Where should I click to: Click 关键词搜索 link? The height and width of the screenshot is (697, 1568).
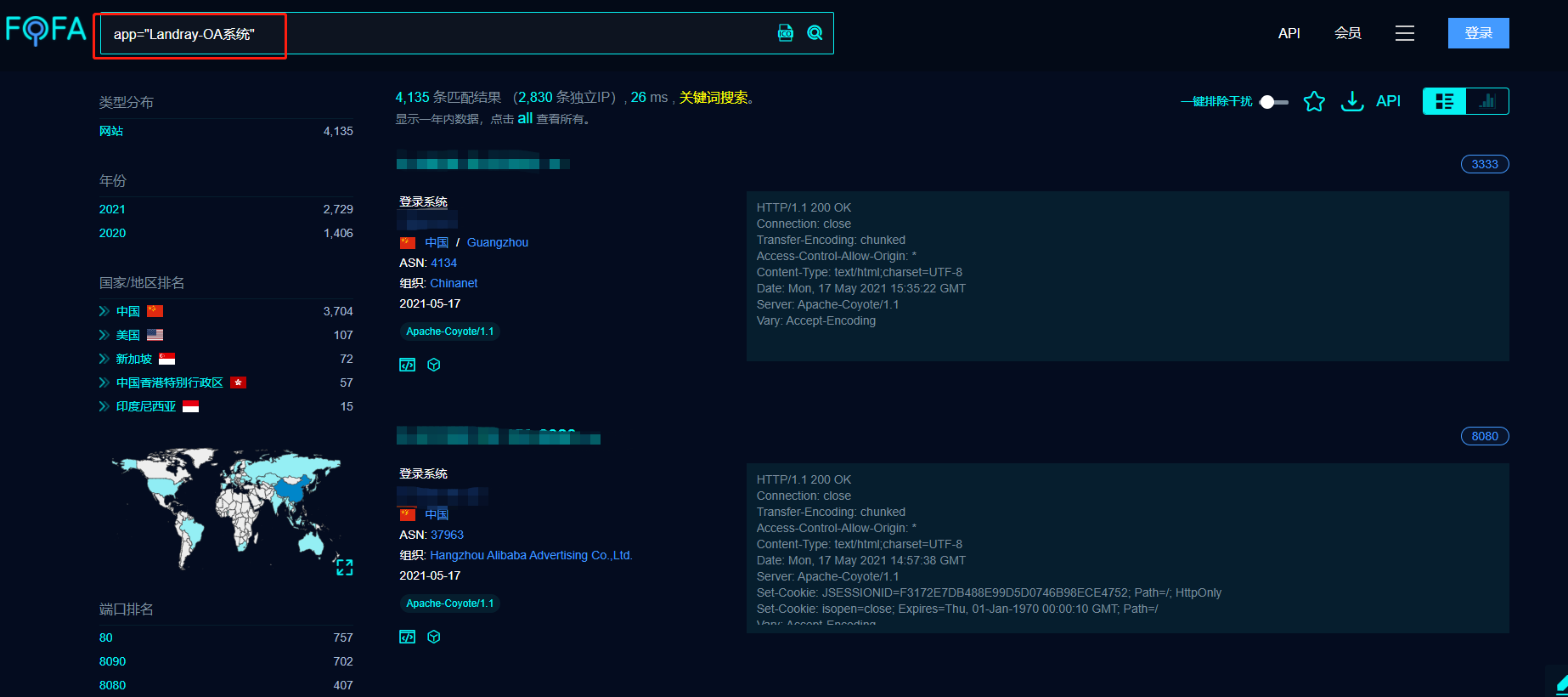713,98
